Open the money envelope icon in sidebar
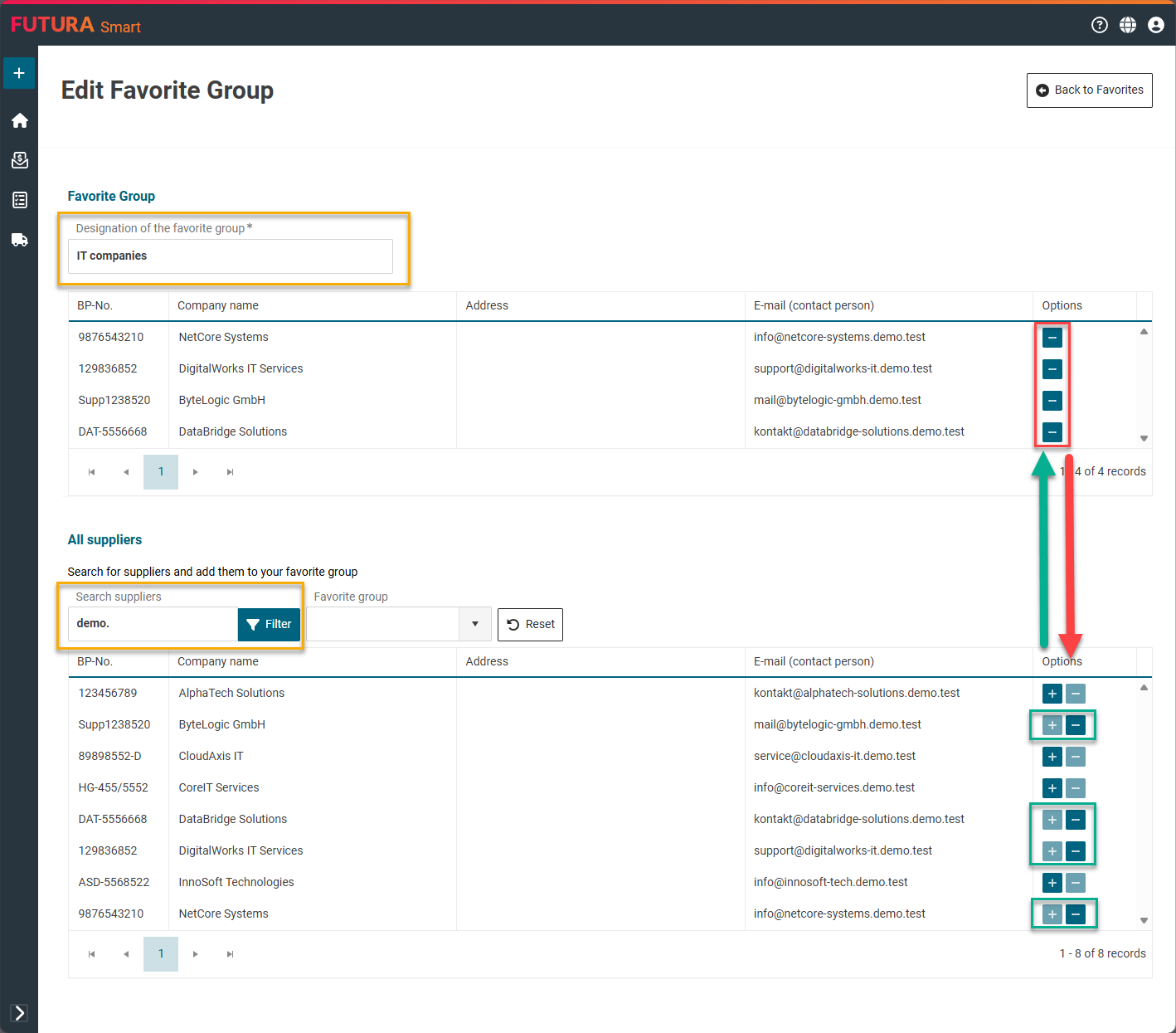 20,160
